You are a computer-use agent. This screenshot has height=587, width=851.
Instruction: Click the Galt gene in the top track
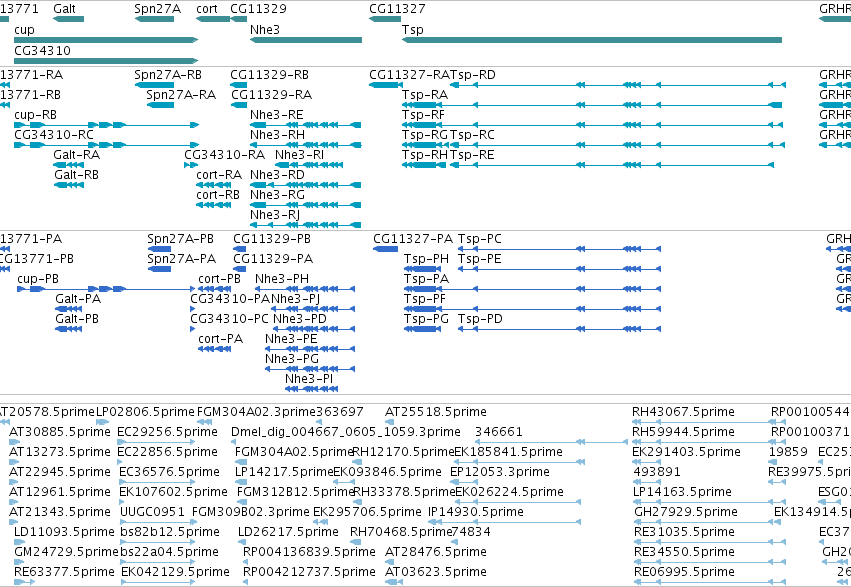(68, 19)
